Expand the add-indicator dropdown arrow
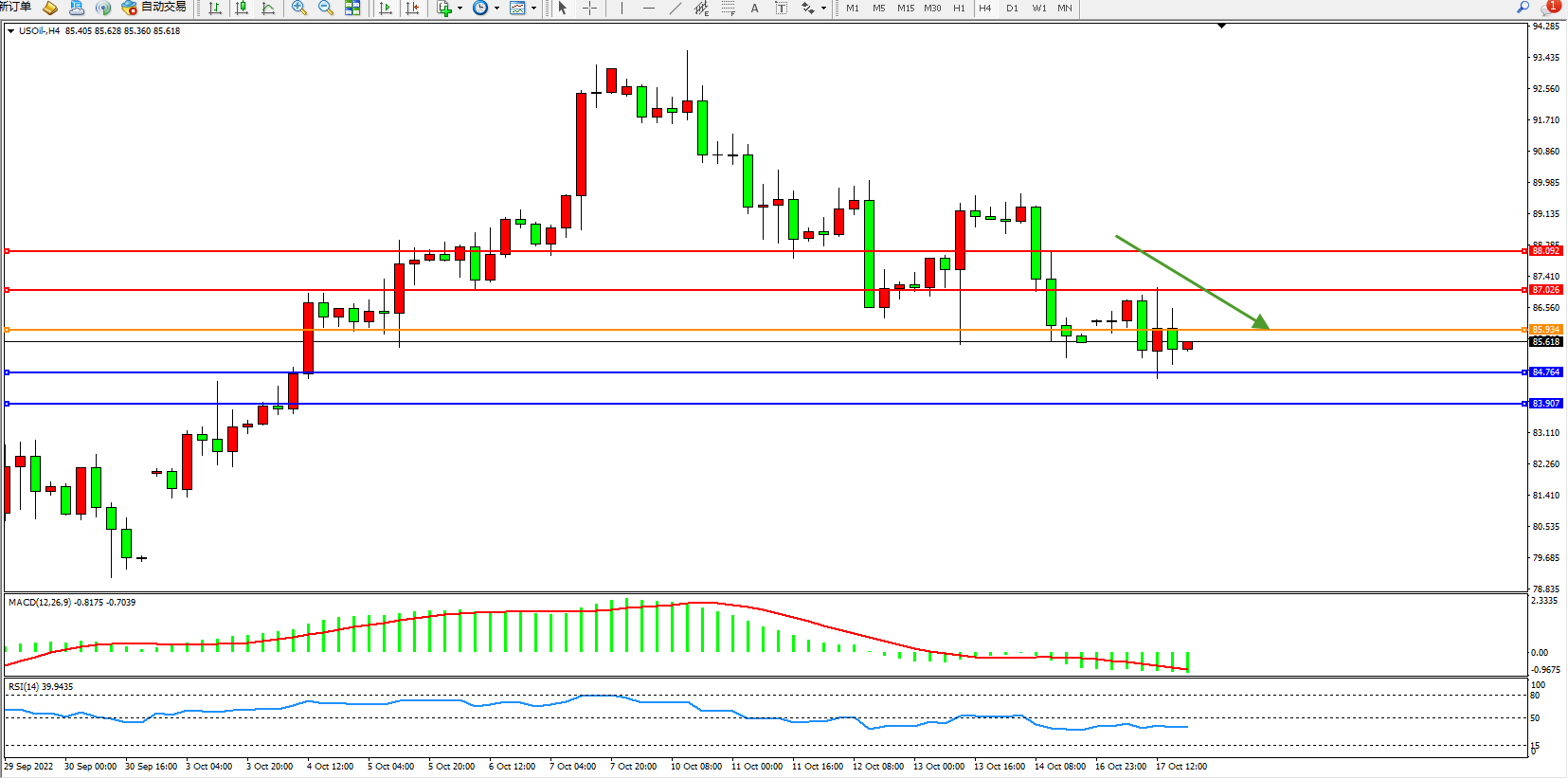1568x779 pixels. pyautogui.click(x=460, y=9)
